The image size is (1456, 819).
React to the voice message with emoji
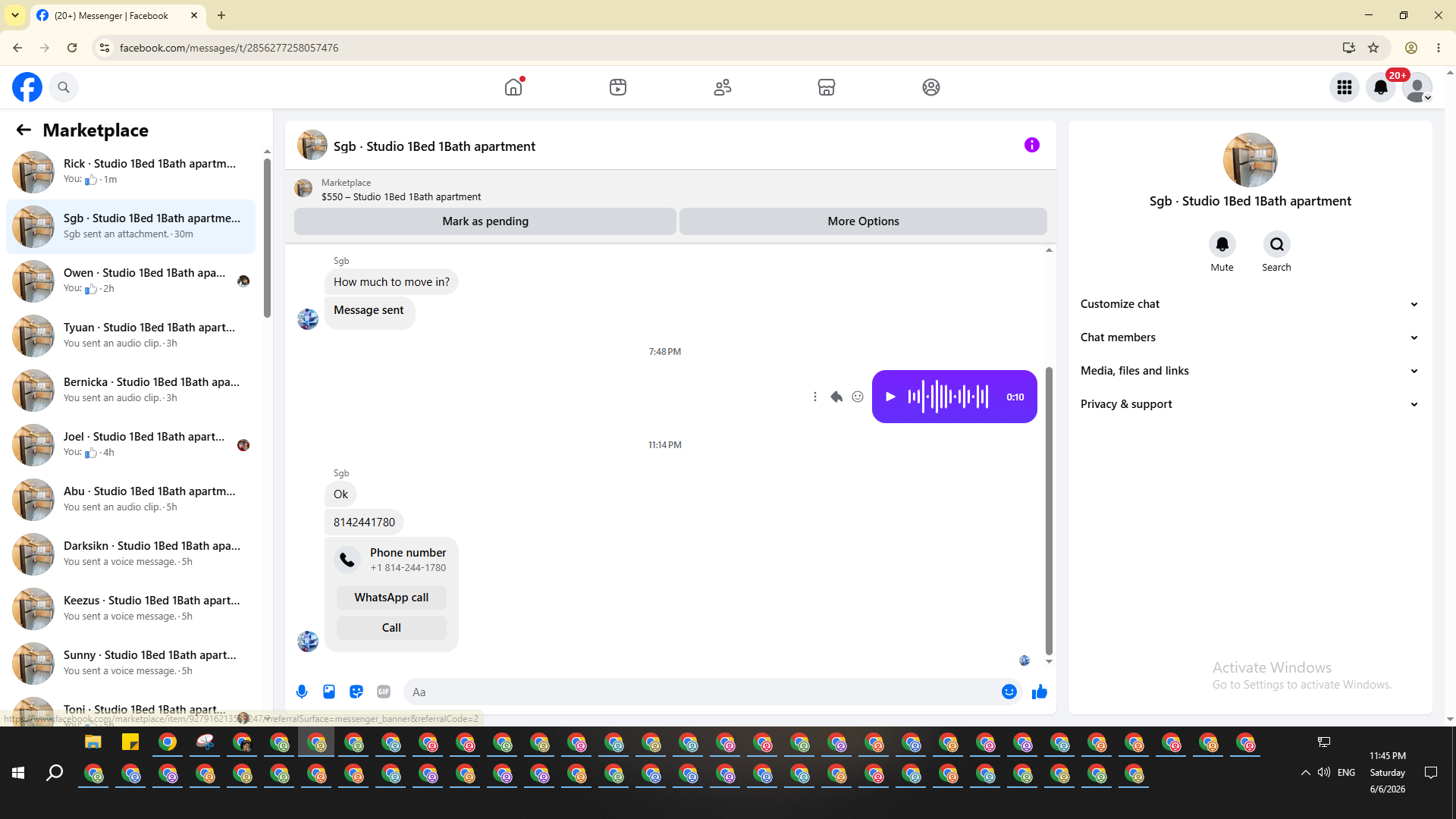point(858,397)
